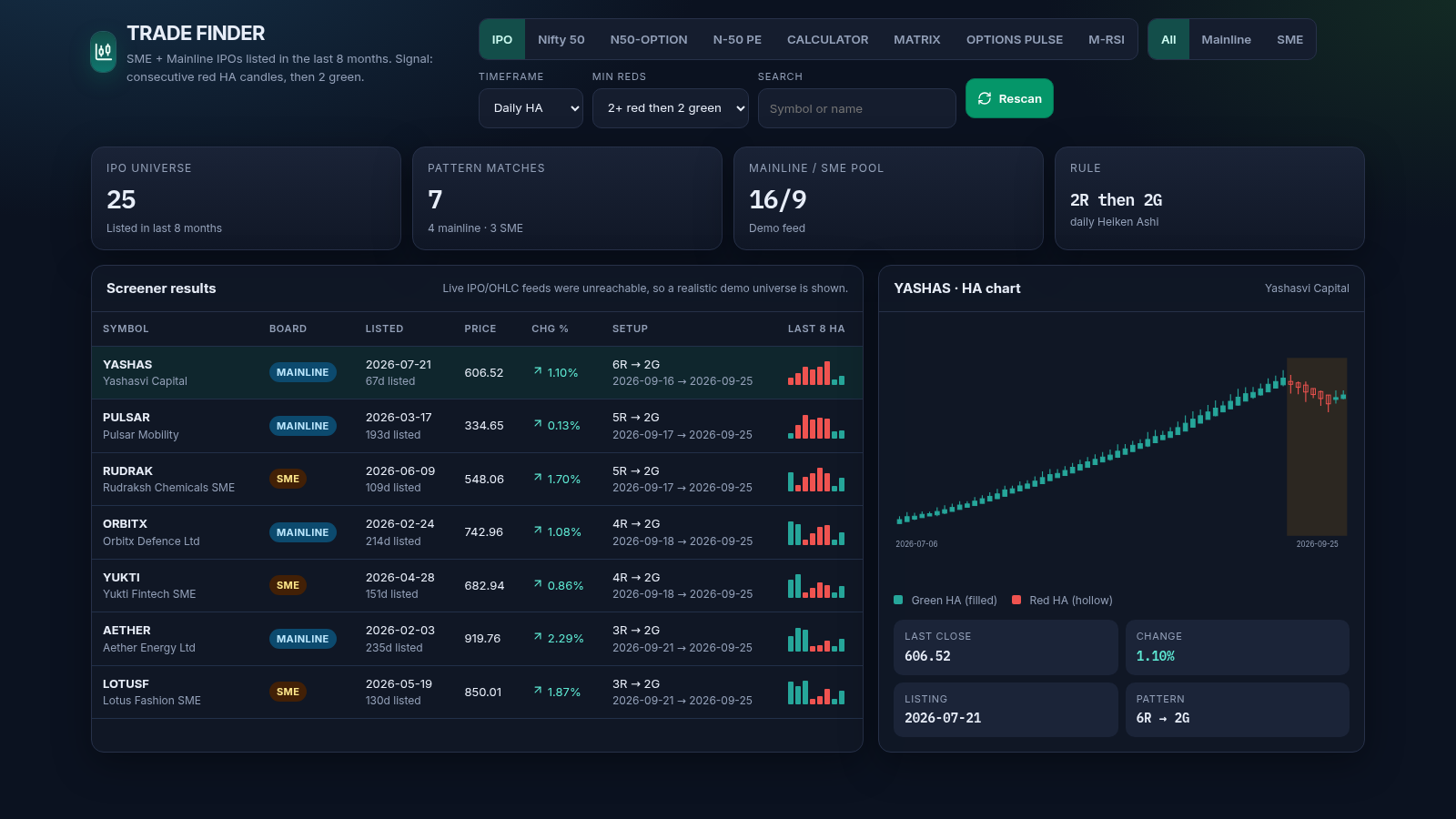
Task: Click the Green HA legend swatch
Action: coord(898,600)
